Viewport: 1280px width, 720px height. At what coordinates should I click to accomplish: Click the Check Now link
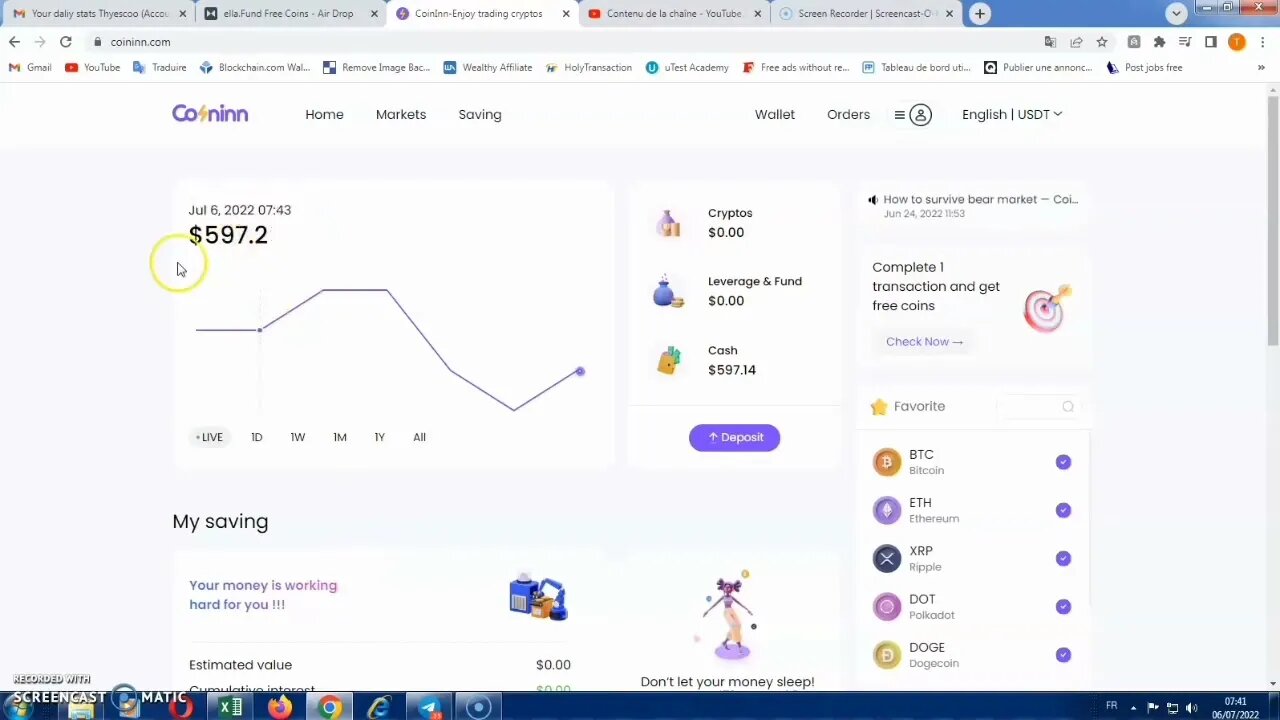pos(924,342)
